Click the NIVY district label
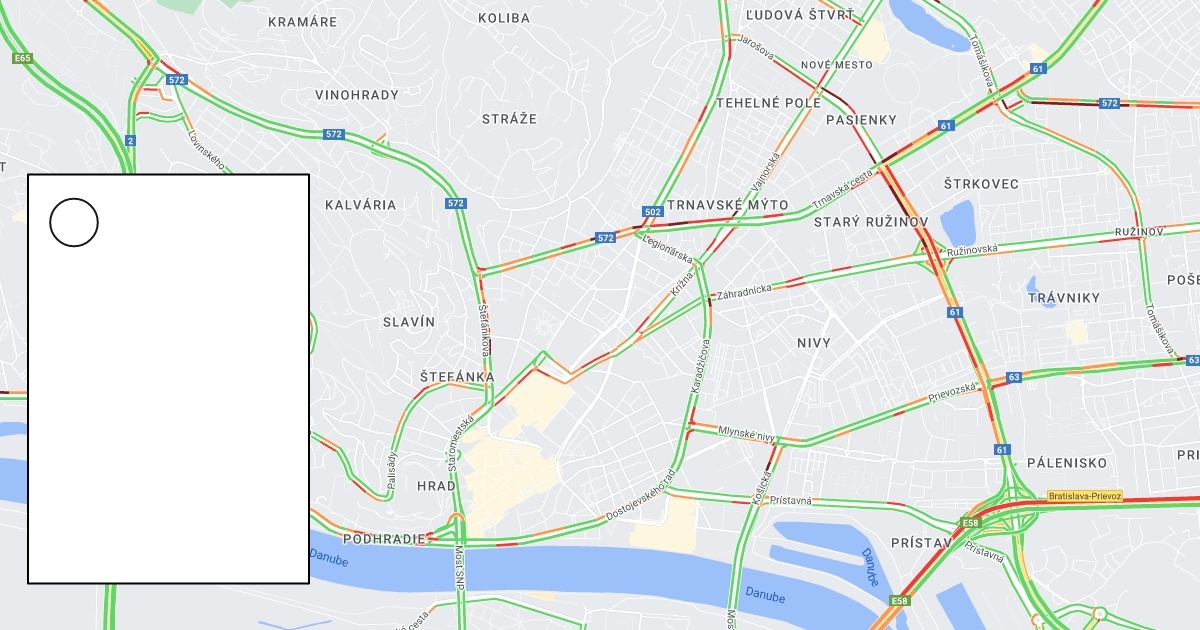Screen dimensions: 1200x630 (814, 343)
